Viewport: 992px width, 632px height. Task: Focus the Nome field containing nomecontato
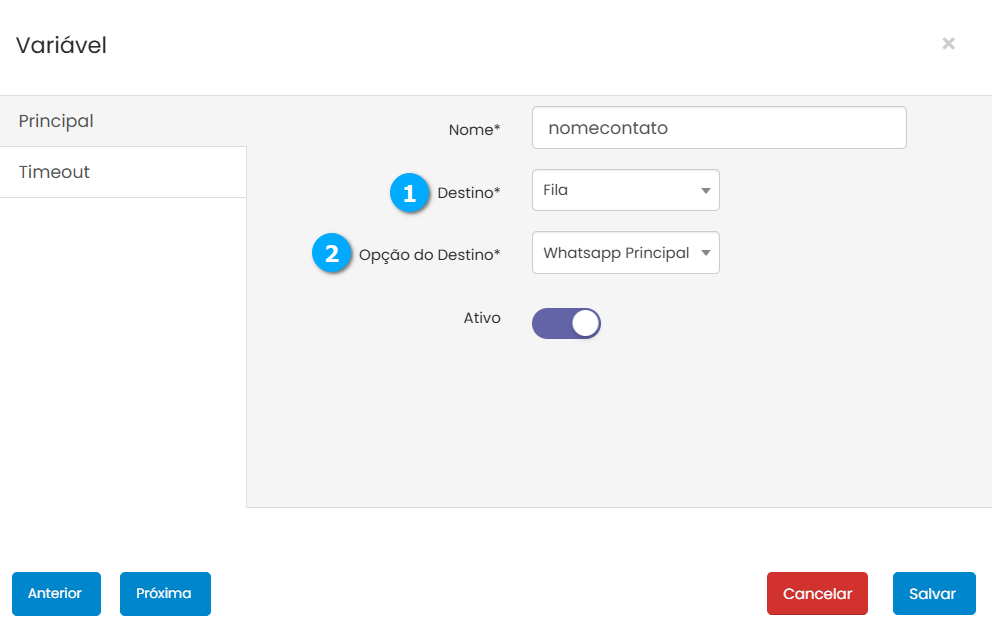[x=719, y=128]
